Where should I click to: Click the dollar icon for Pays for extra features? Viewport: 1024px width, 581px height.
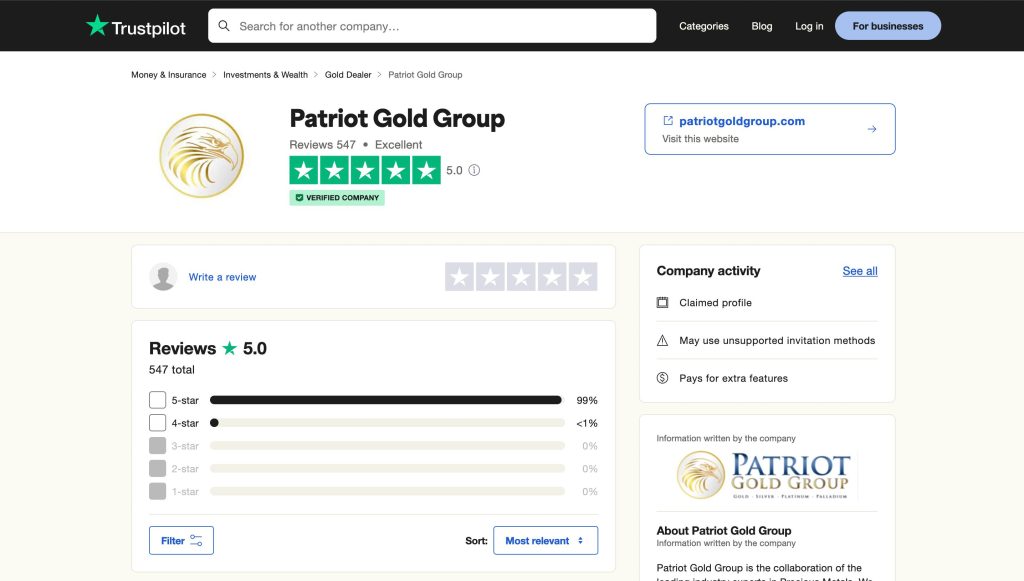pyautogui.click(x=662, y=378)
